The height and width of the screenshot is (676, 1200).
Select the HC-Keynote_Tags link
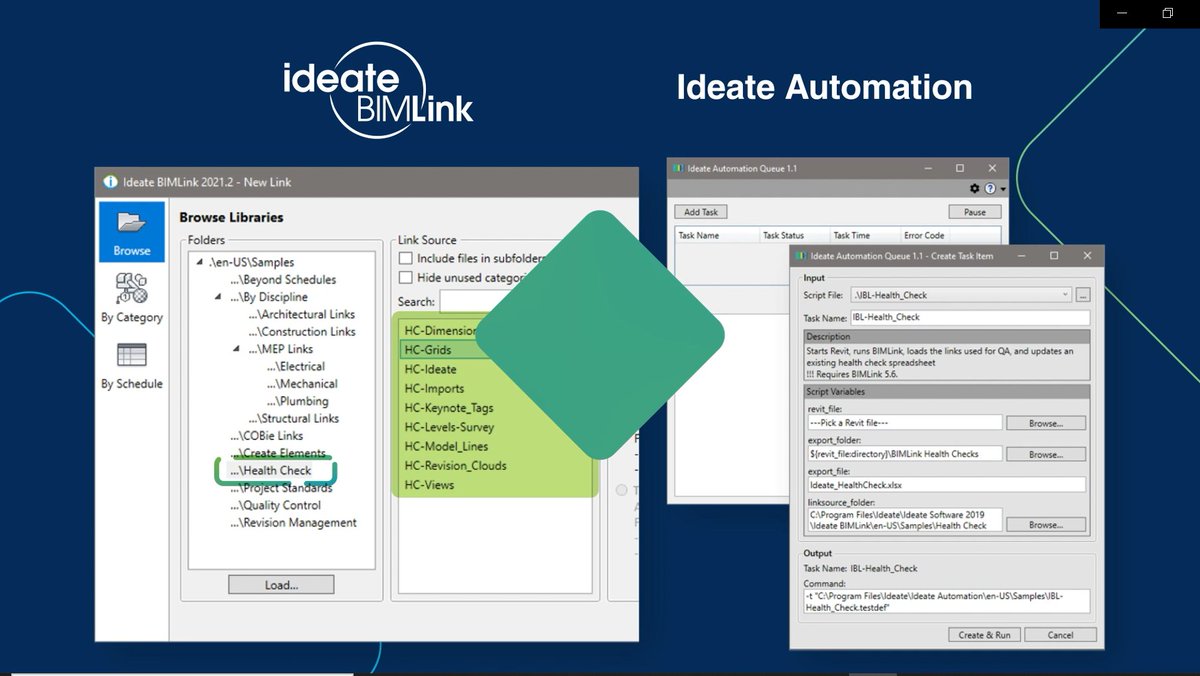click(x=449, y=408)
